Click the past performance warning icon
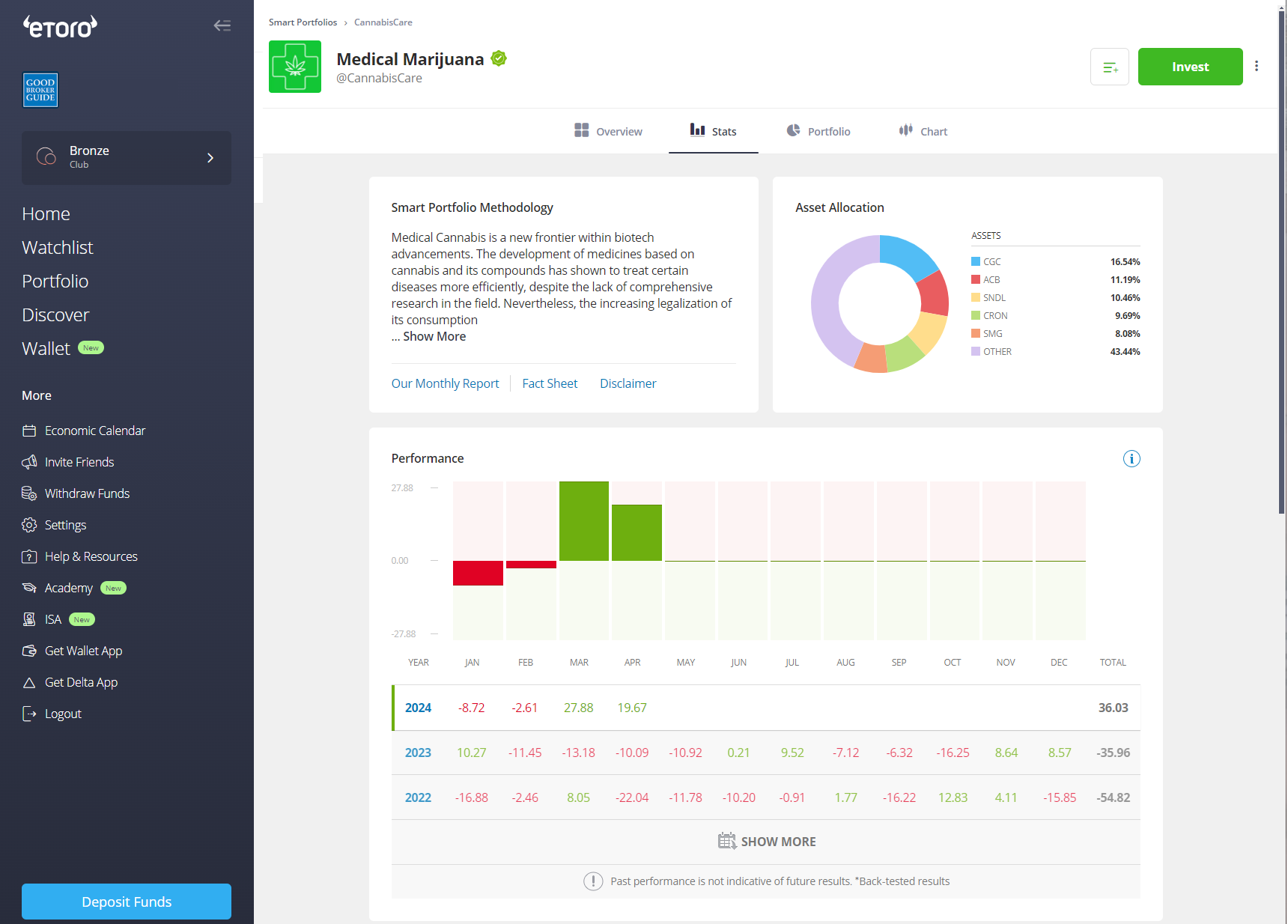1288x924 pixels. pos(593,881)
